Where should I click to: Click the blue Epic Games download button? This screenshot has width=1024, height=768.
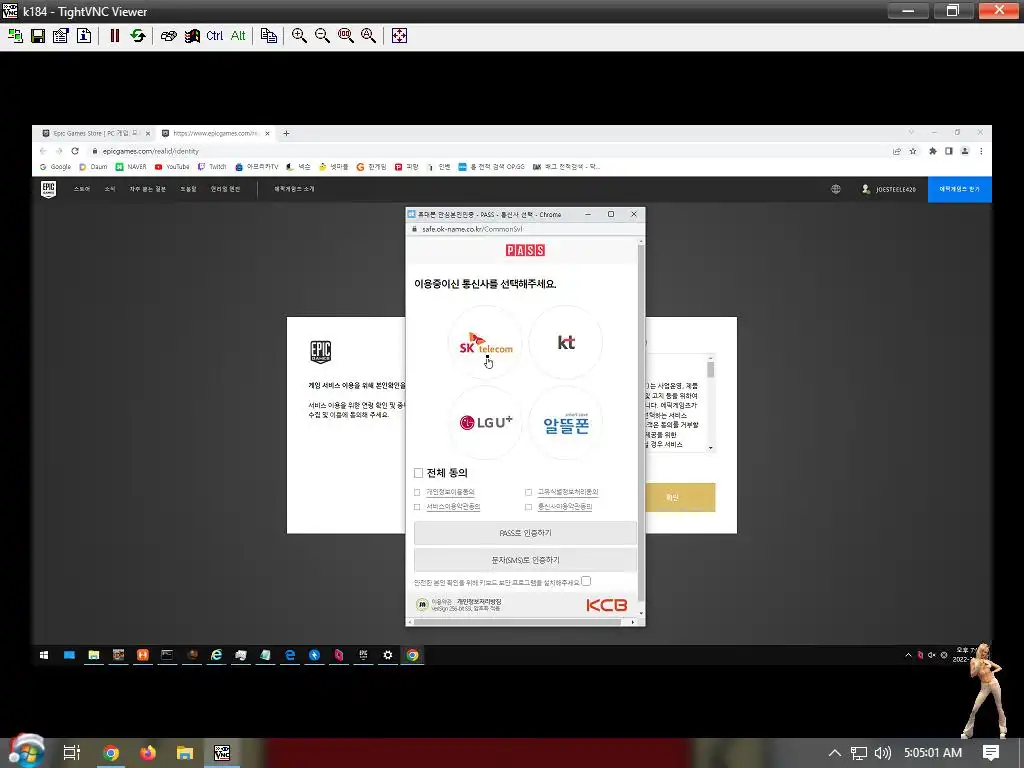coord(959,189)
